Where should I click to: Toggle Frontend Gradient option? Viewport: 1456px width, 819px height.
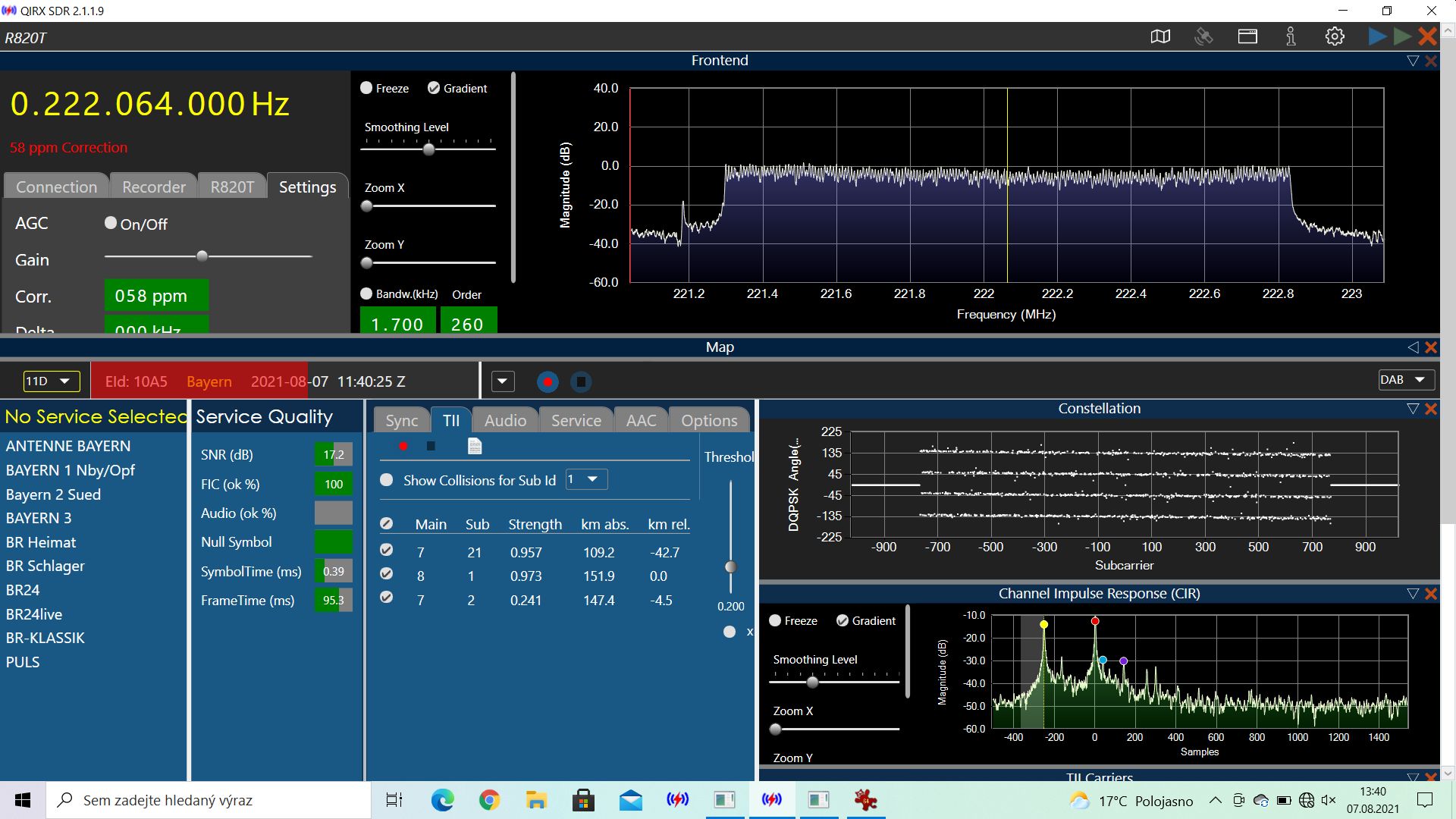(x=434, y=88)
